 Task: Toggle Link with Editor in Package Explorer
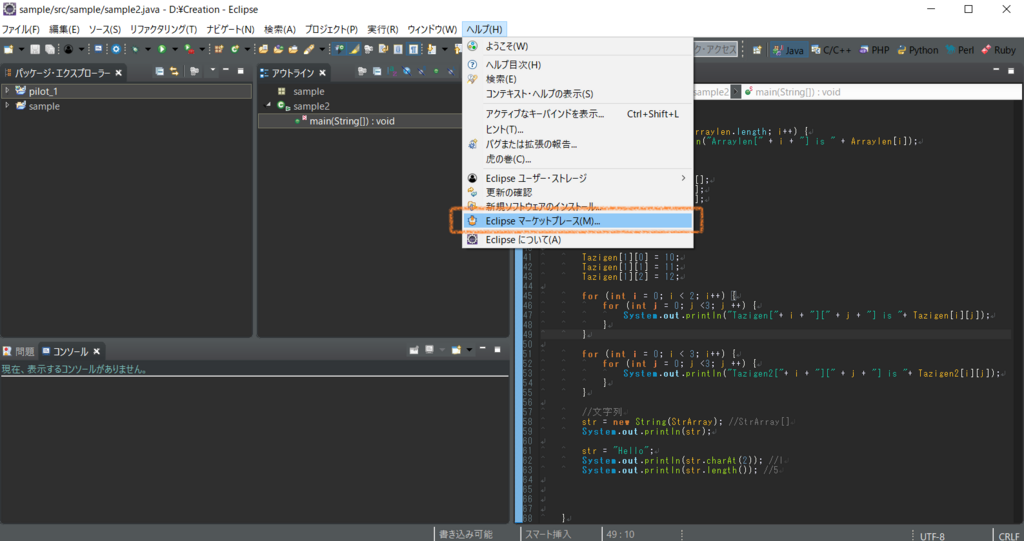174,71
